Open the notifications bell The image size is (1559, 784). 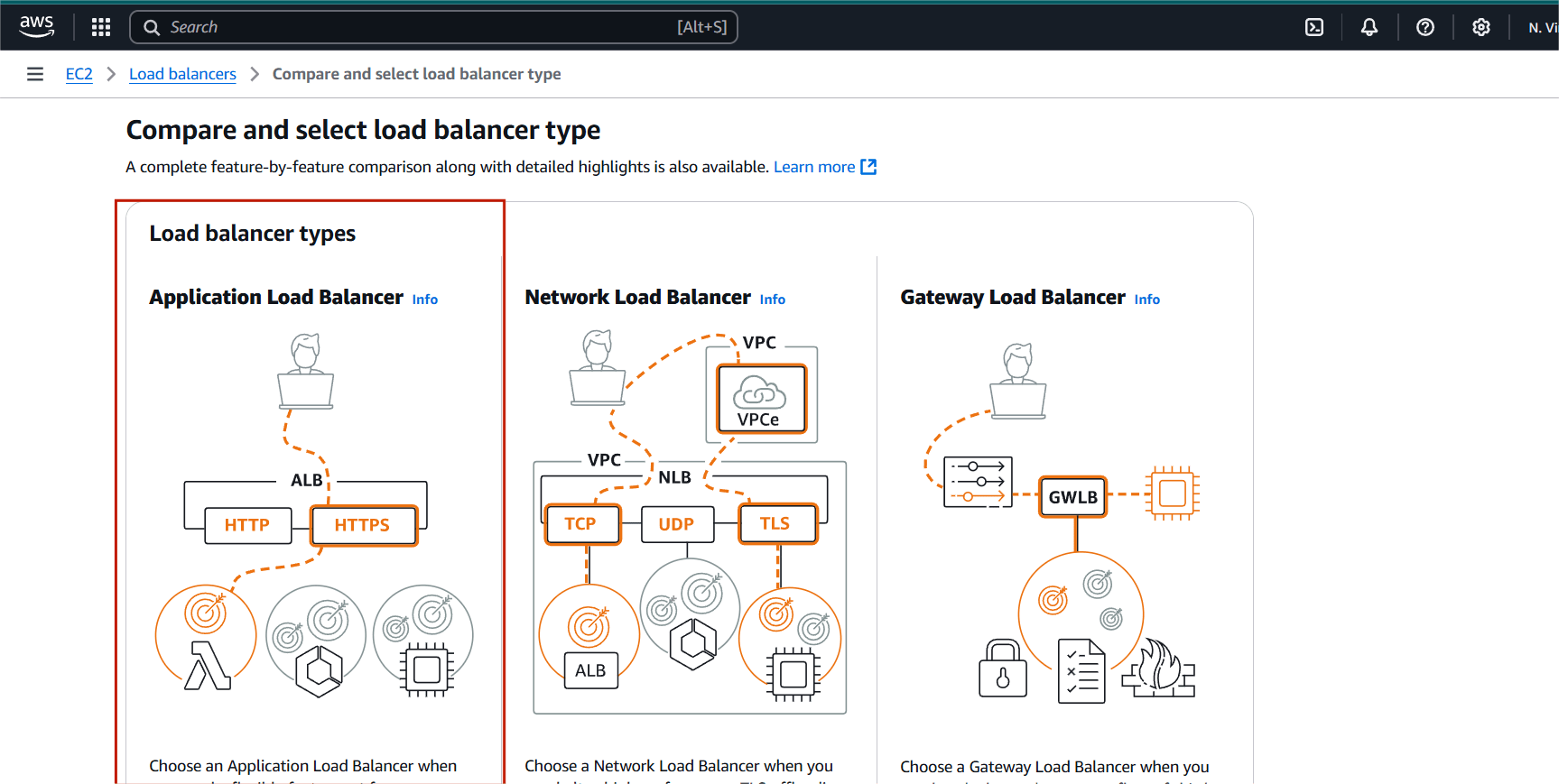[x=1369, y=27]
